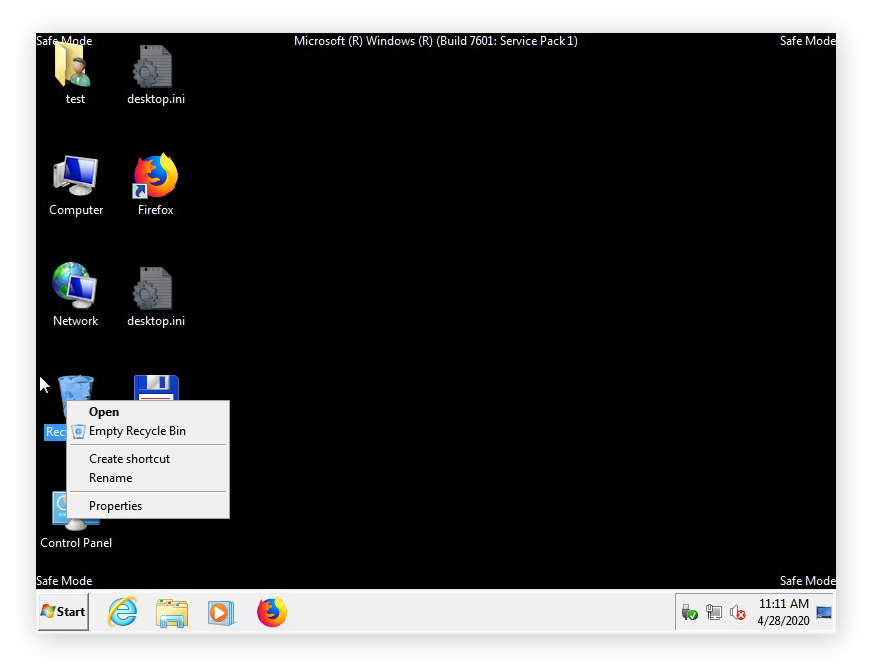Open the Network desktop icon
The height and width of the screenshot is (667, 874).
click(x=75, y=287)
